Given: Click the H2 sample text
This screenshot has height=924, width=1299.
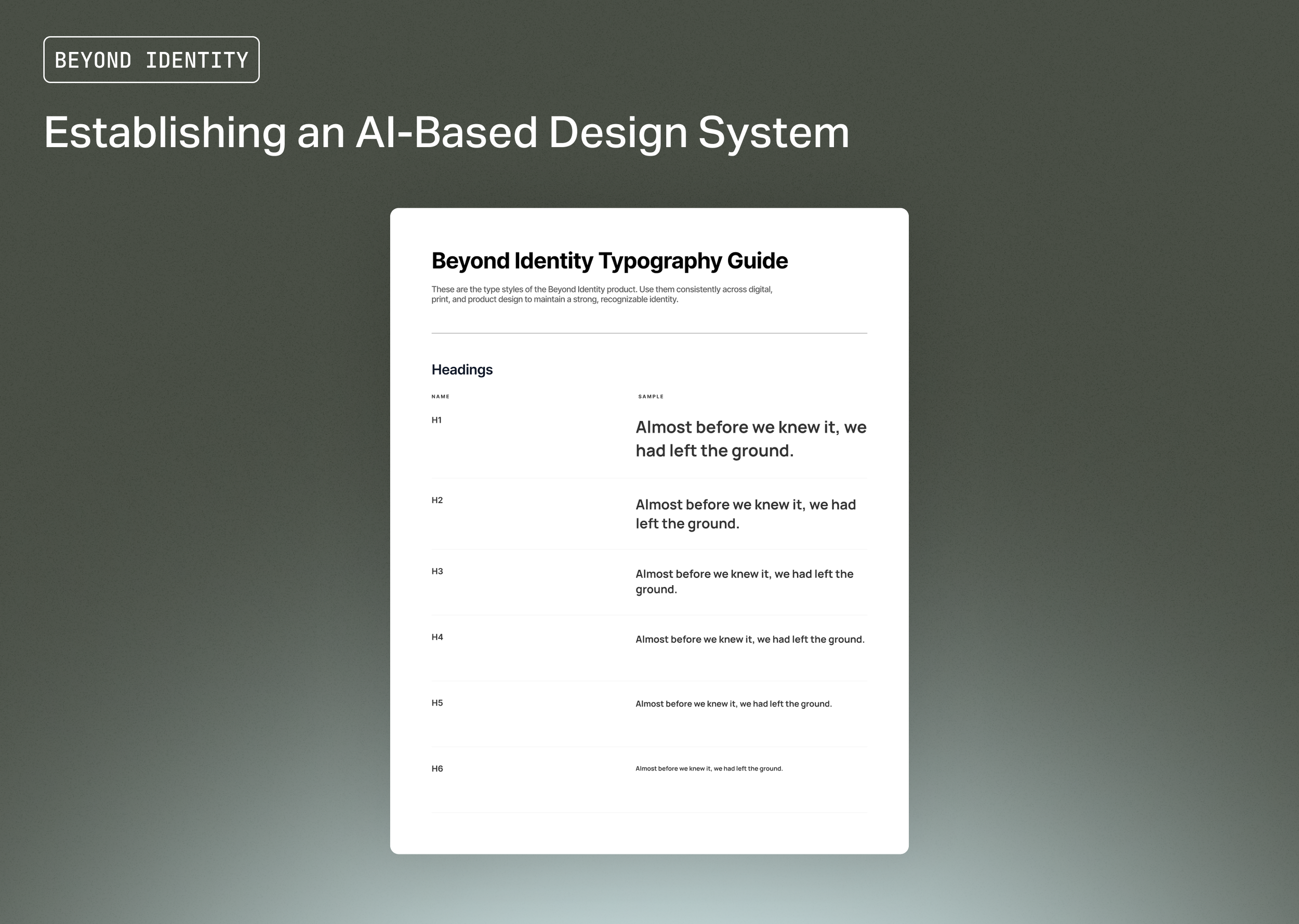Looking at the screenshot, I should click(x=745, y=514).
